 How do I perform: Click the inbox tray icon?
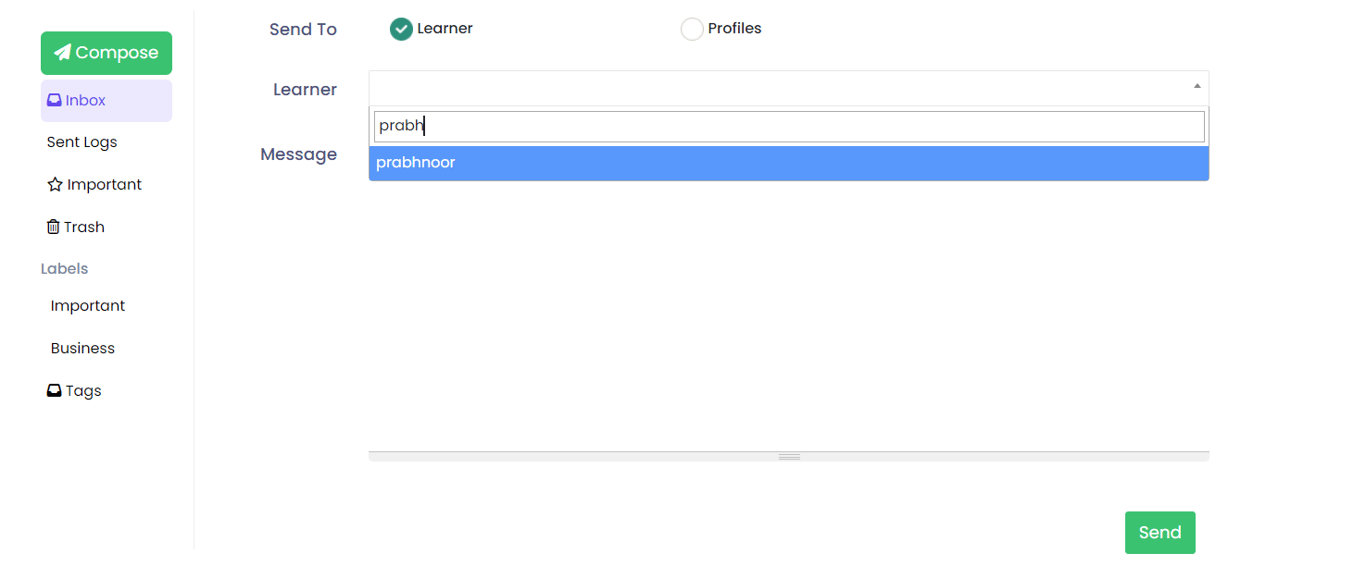click(54, 100)
